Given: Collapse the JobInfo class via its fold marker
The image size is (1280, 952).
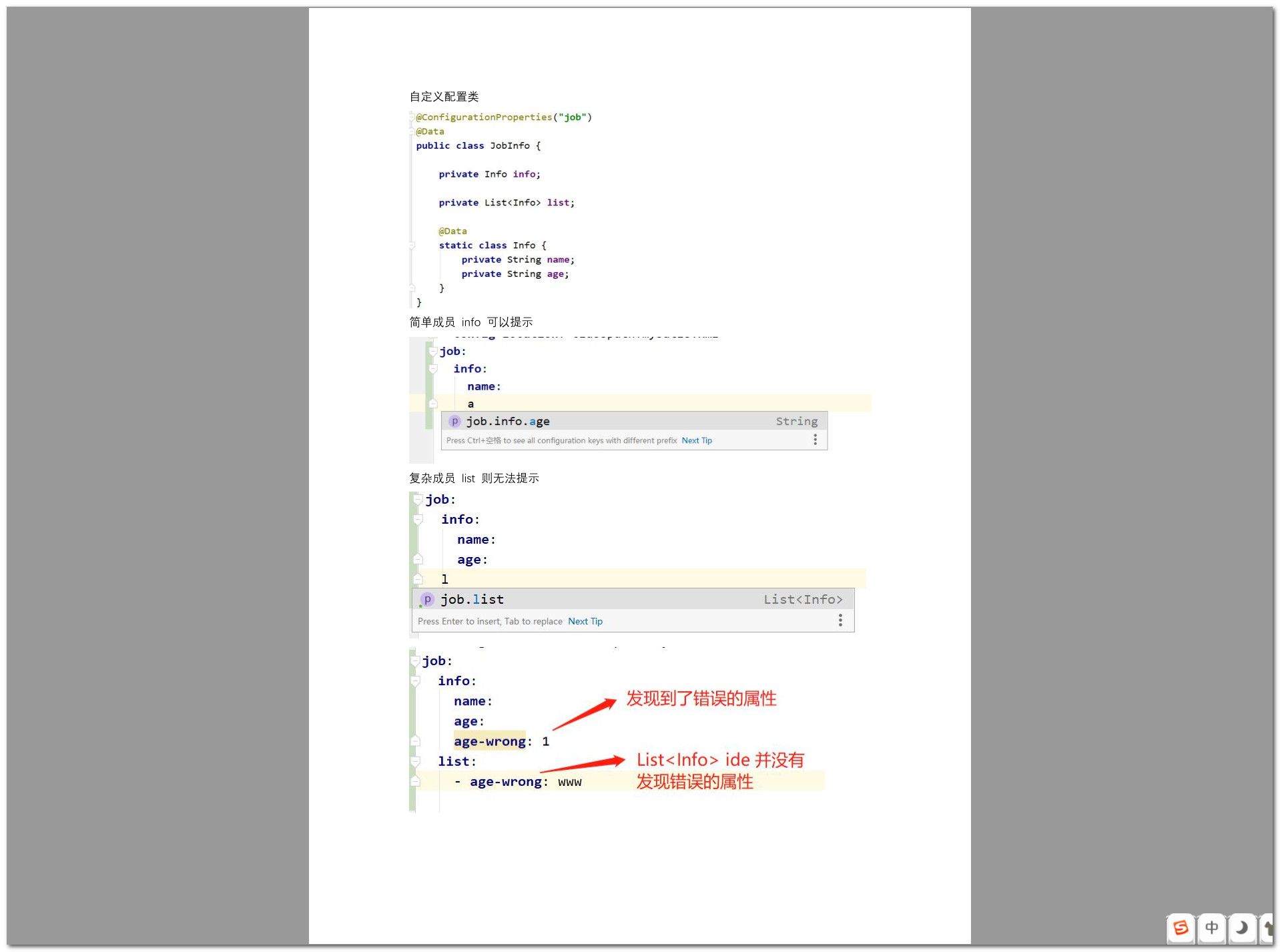Looking at the screenshot, I should coord(412,117).
